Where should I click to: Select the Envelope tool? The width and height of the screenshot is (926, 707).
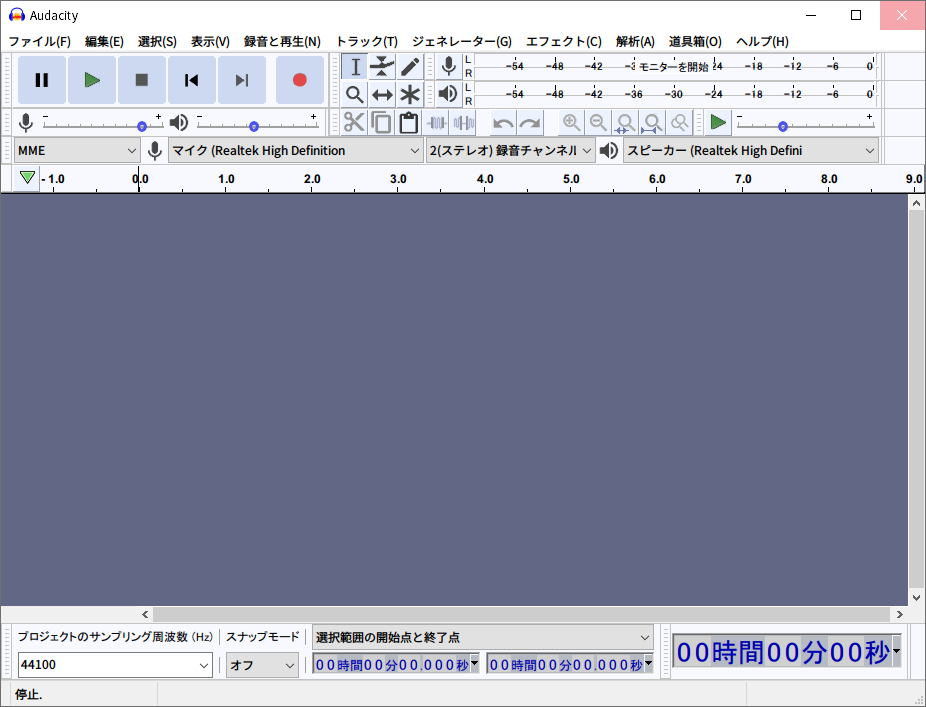click(382, 67)
